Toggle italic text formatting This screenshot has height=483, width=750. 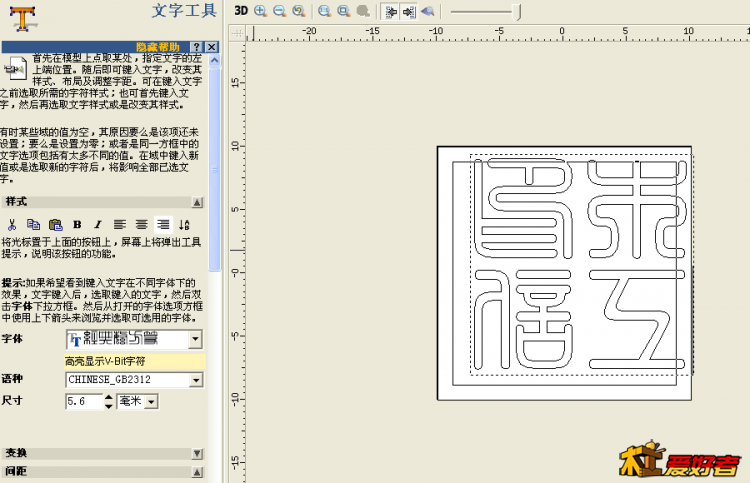[98, 225]
